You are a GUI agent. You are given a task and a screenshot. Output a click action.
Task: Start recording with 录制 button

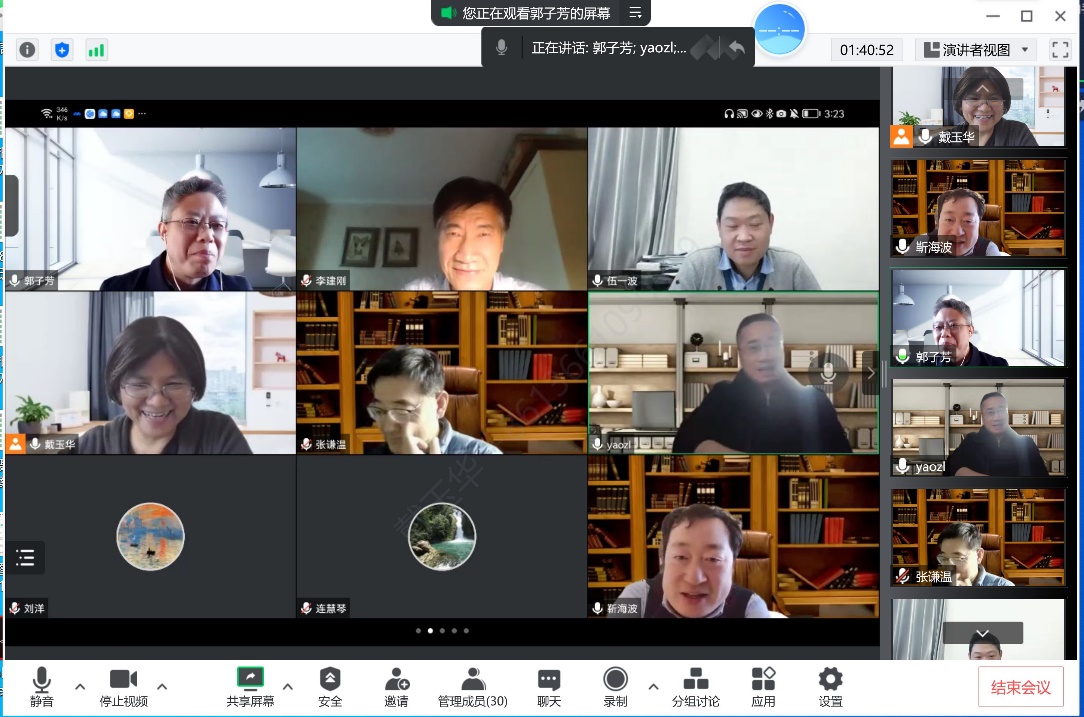[615, 687]
